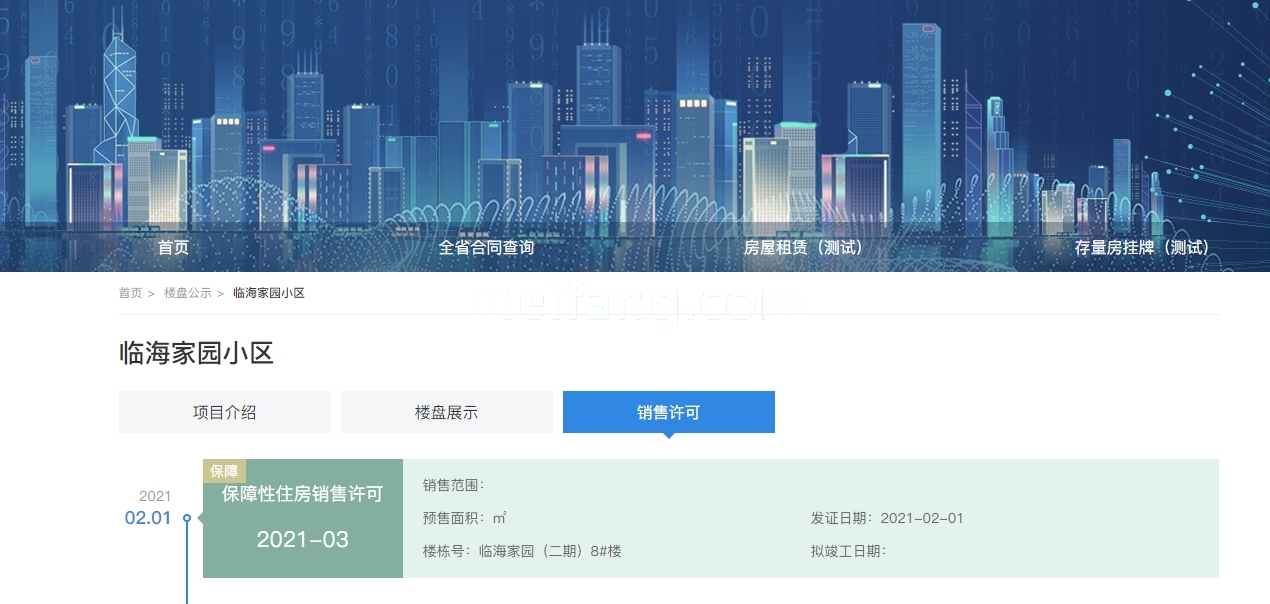Click the 02.01 timeline date label
Image resolution: width=1270 pixels, height=604 pixels.
point(148,518)
